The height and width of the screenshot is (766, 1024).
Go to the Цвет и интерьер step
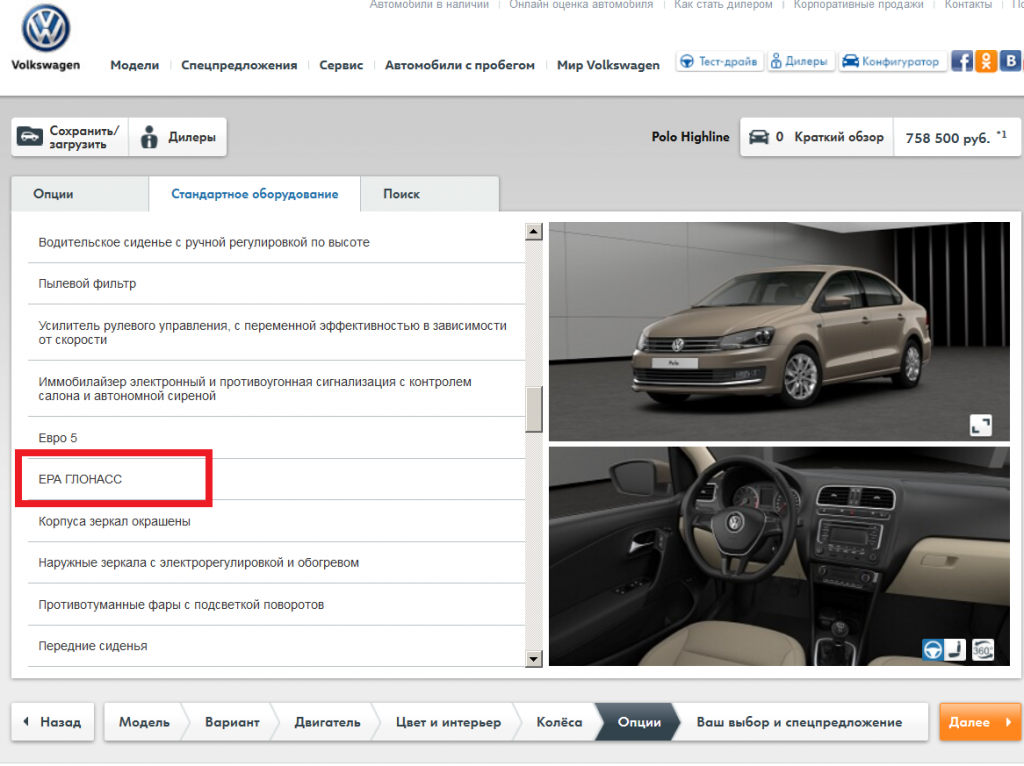(448, 722)
